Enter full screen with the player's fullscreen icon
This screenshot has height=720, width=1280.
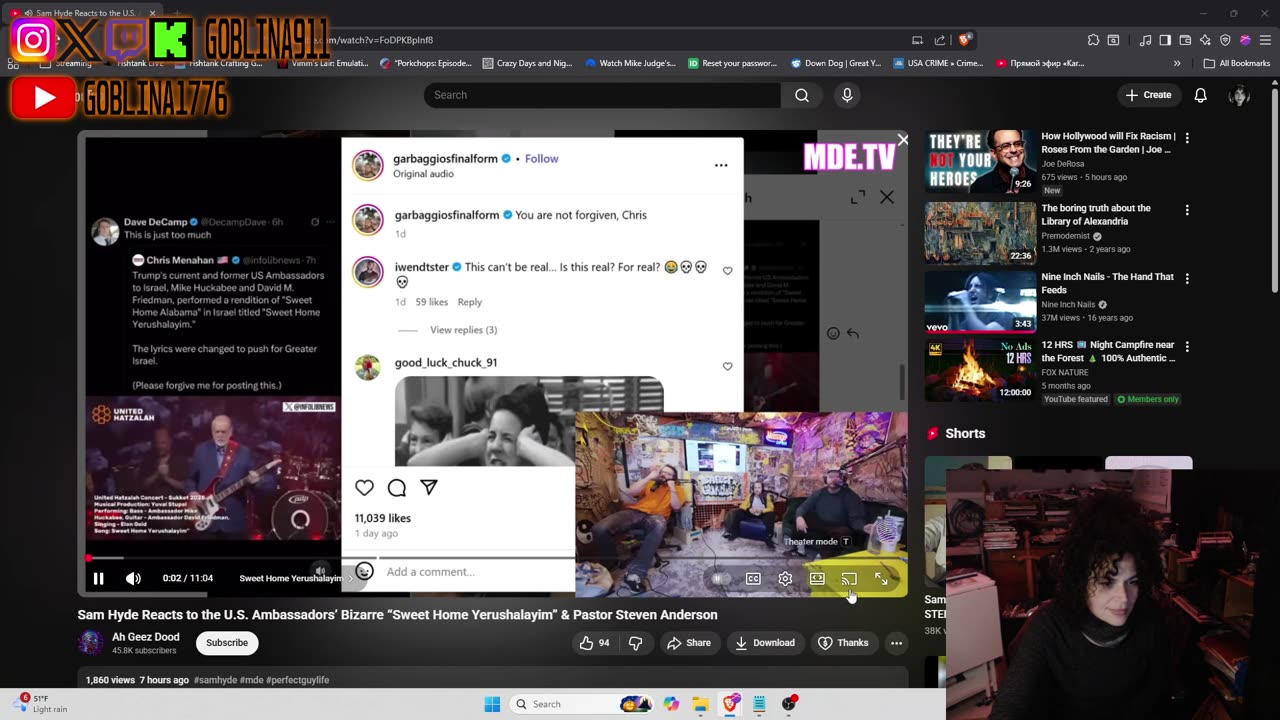[881, 578]
